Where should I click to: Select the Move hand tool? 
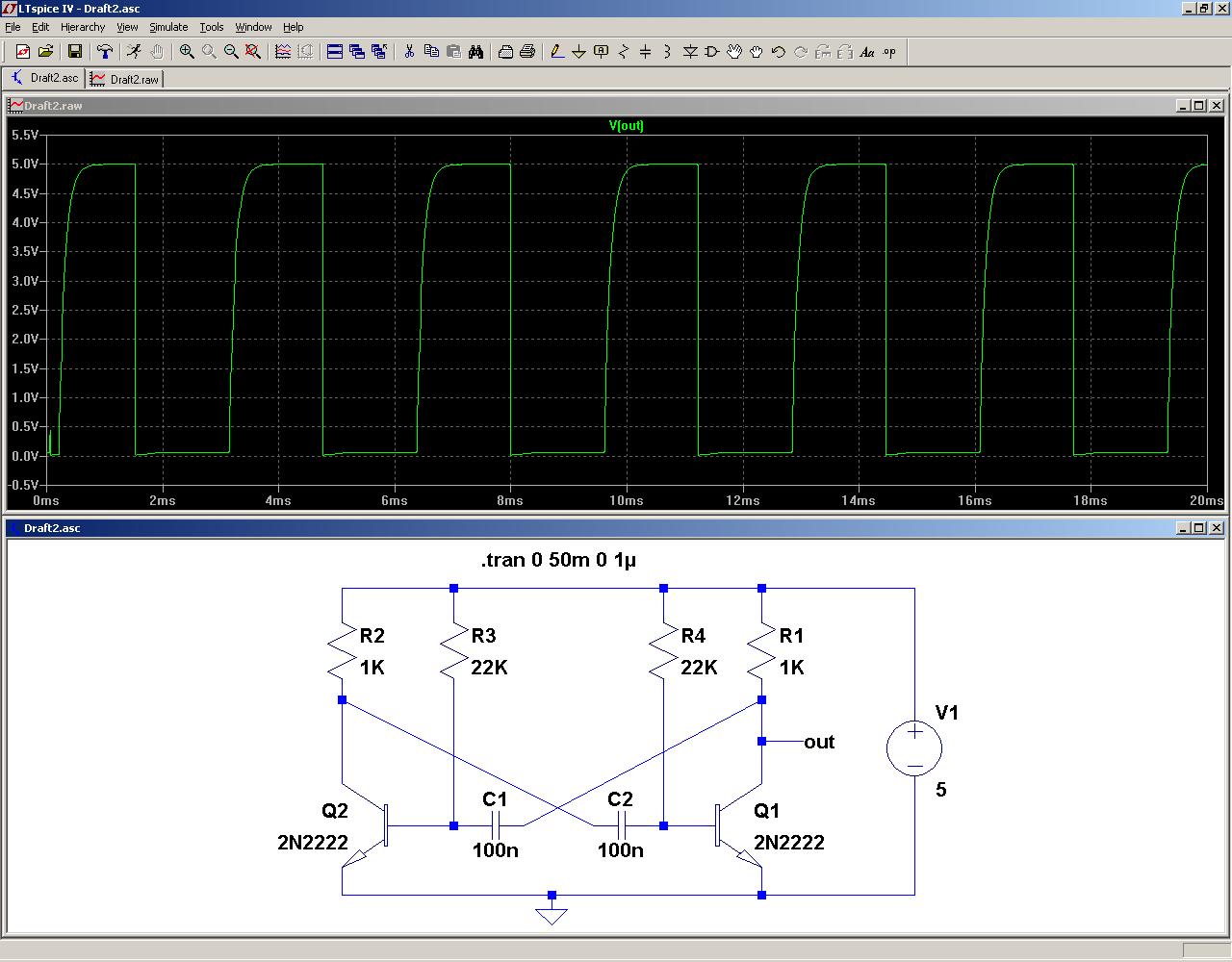click(x=734, y=52)
